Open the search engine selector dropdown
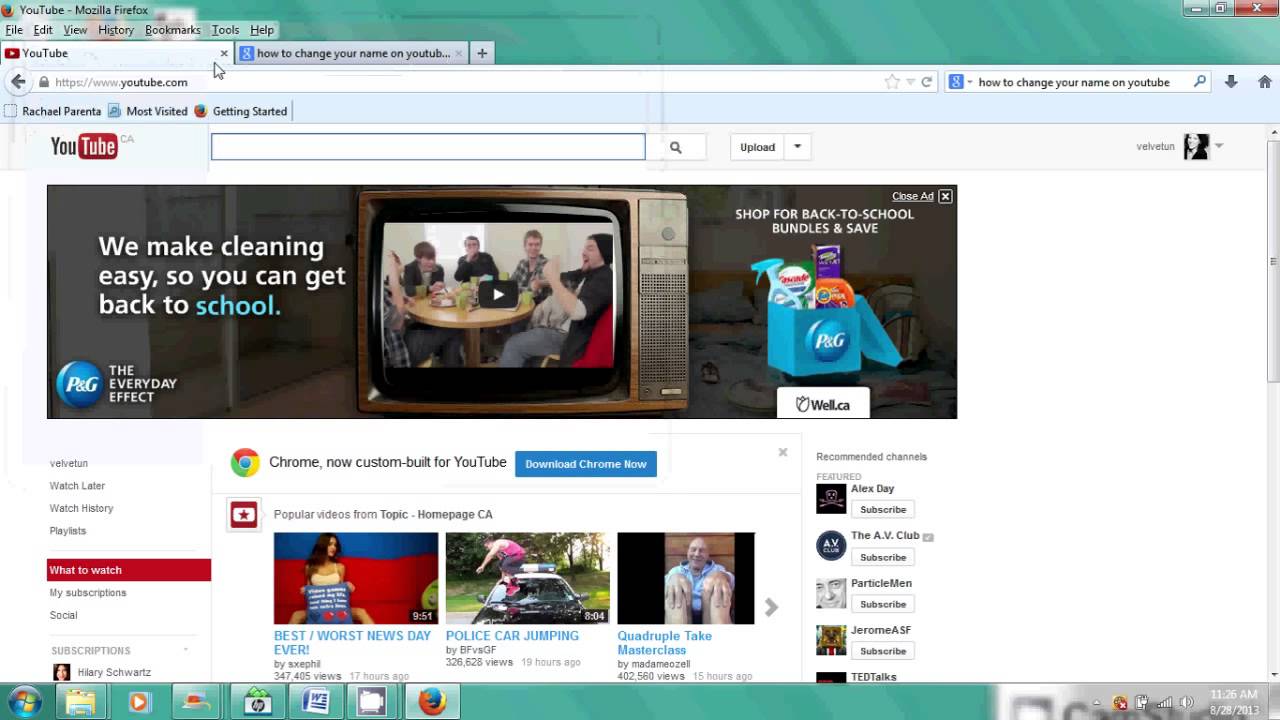The width and height of the screenshot is (1280, 720). (x=970, y=82)
